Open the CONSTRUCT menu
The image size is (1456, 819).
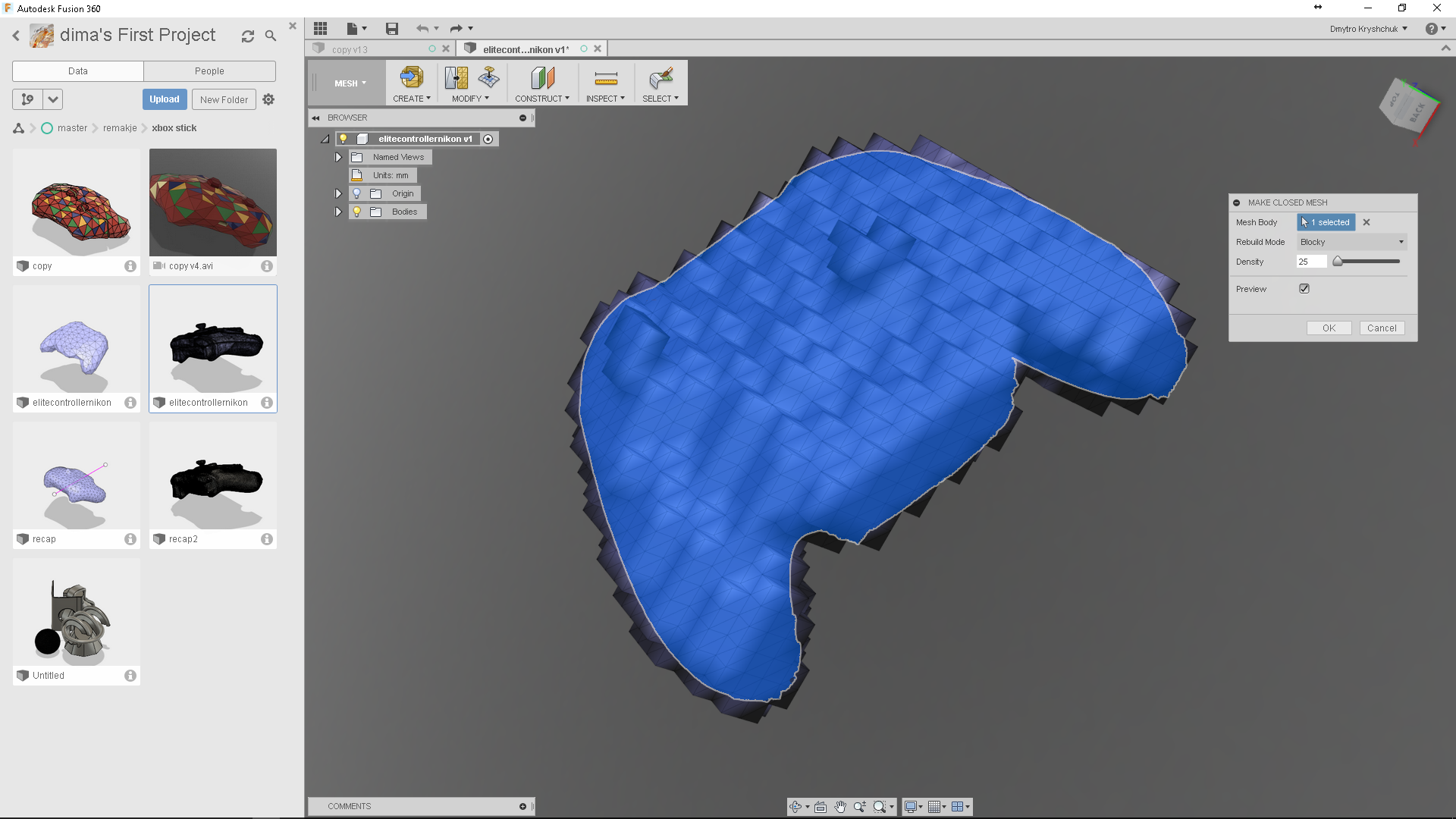point(542,99)
